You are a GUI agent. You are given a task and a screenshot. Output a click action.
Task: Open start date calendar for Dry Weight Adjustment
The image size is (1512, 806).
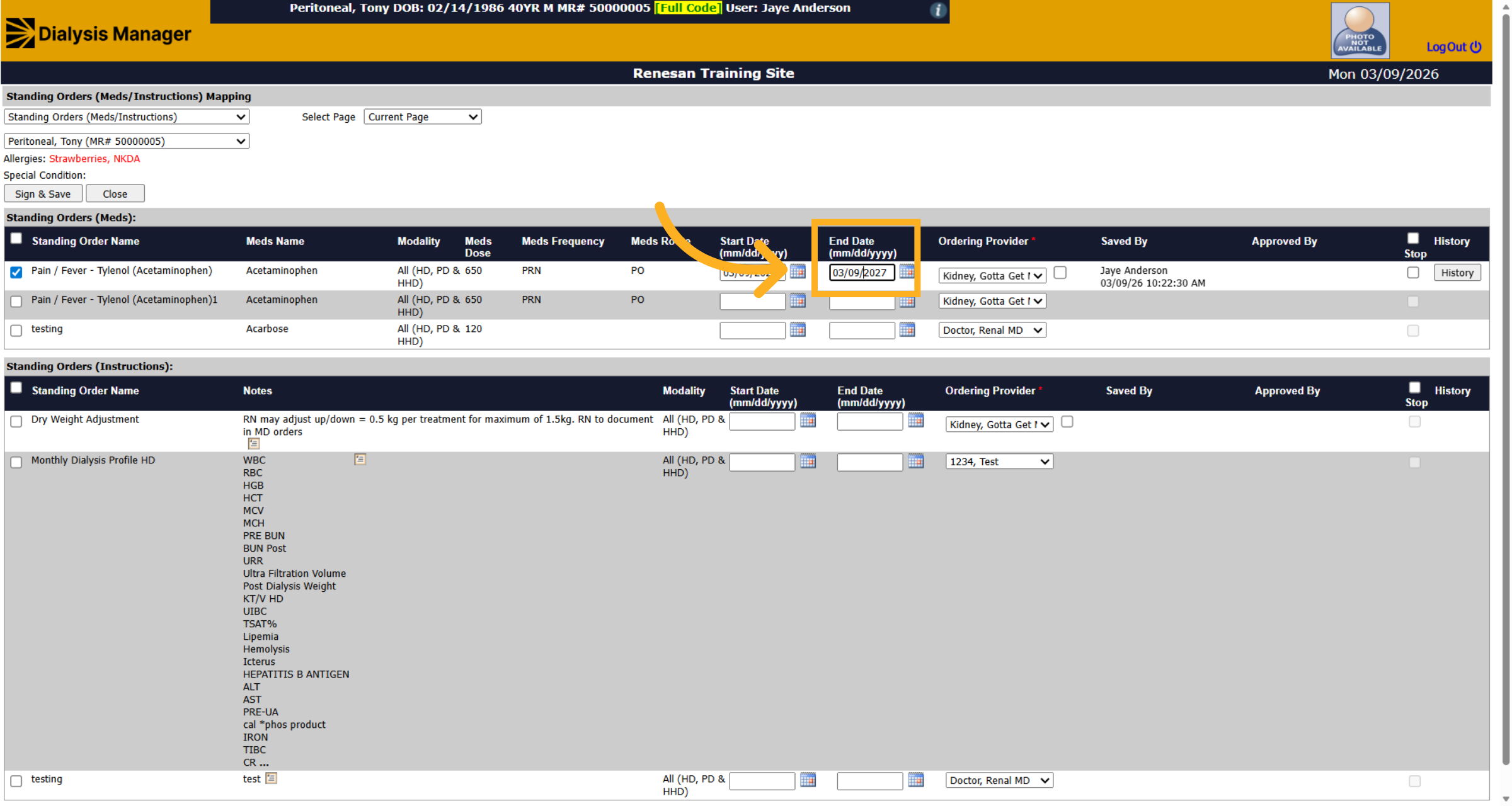point(808,420)
